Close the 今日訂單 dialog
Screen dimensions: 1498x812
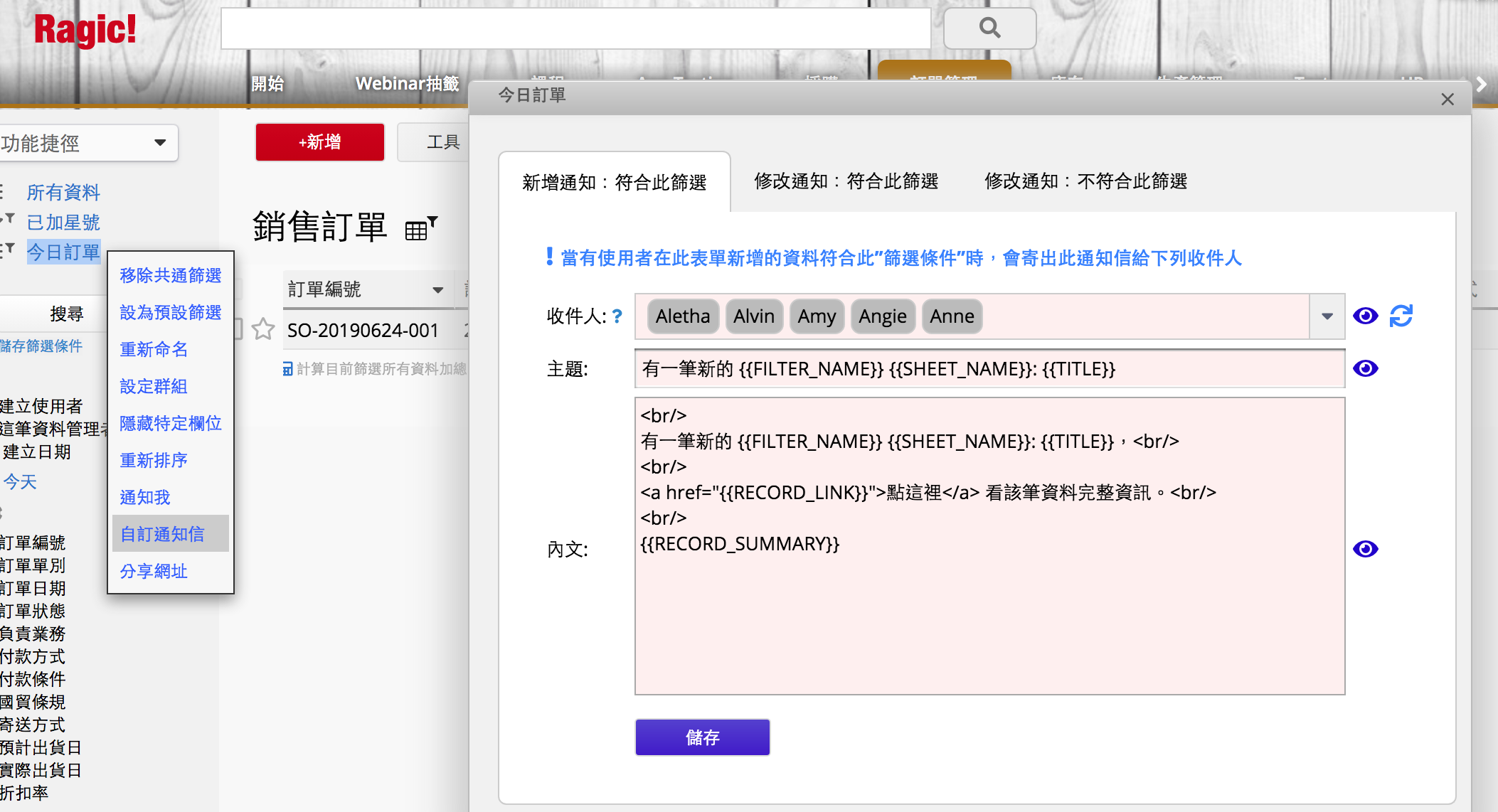coord(1447,100)
